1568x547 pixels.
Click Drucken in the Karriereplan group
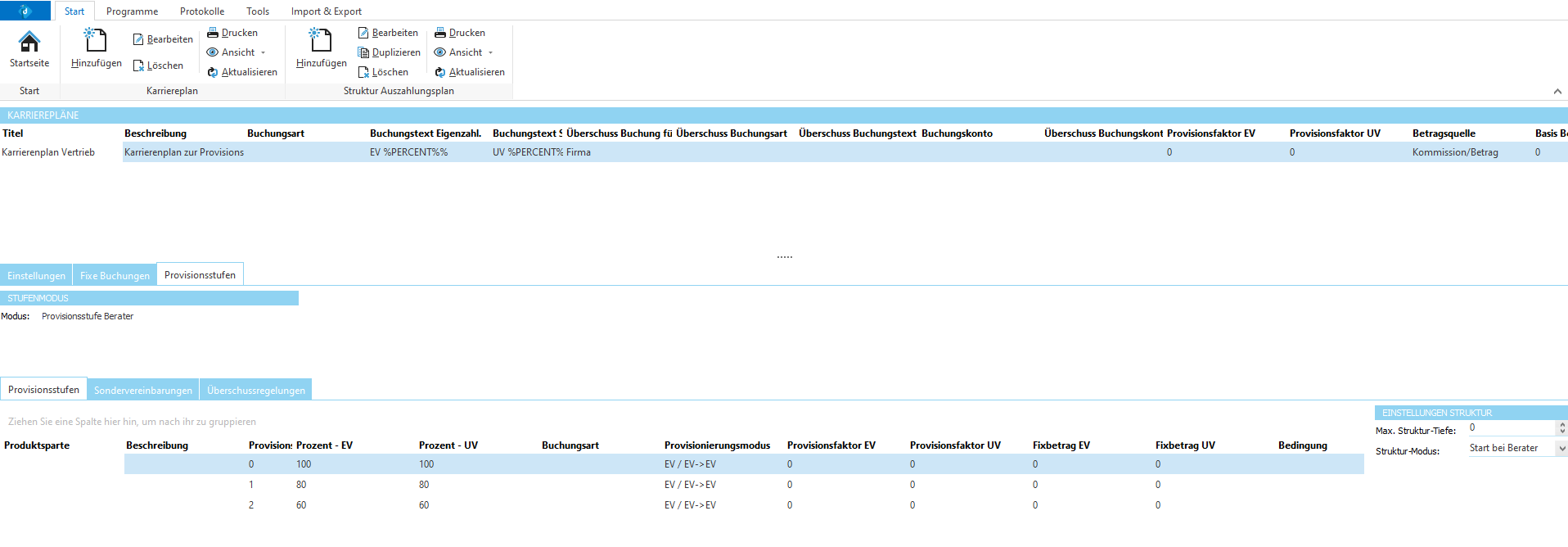[x=232, y=33]
